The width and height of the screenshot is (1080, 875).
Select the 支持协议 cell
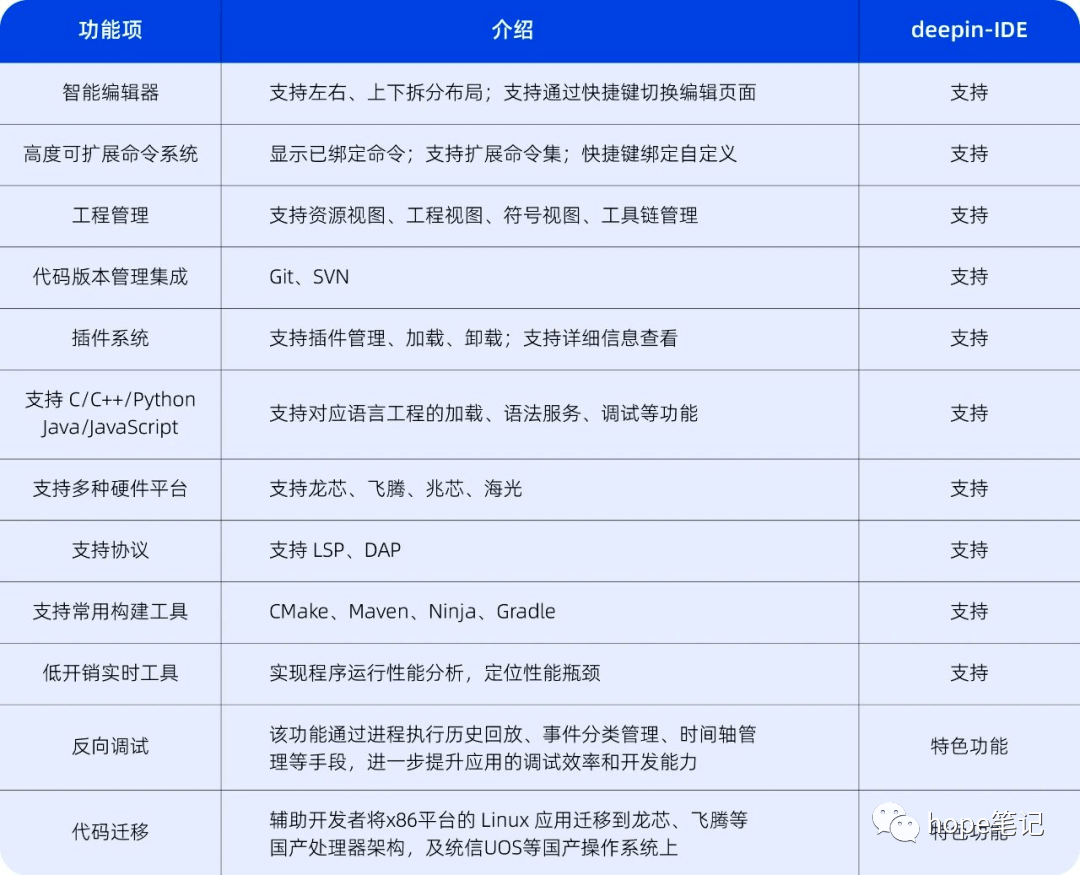[x=110, y=550]
